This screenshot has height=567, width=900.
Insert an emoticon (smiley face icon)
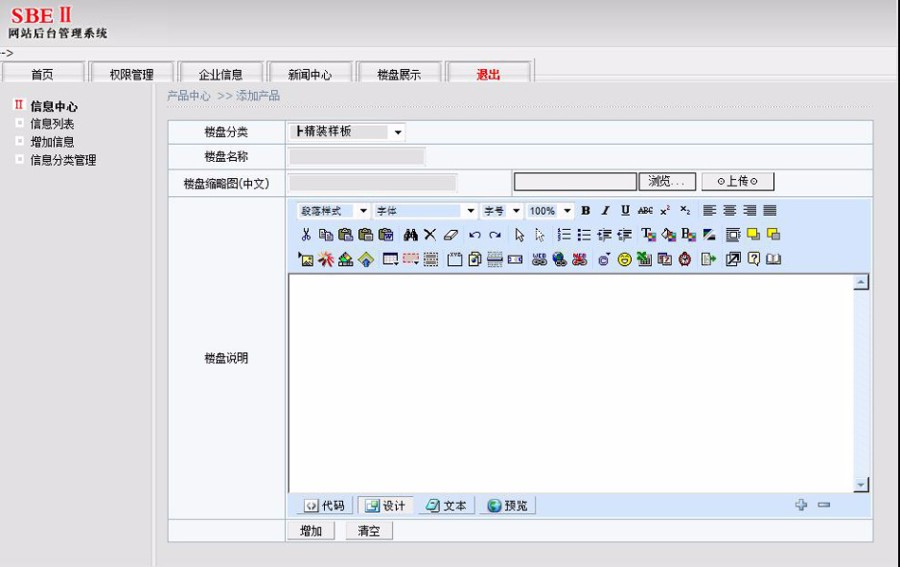(x=624, y=259)
